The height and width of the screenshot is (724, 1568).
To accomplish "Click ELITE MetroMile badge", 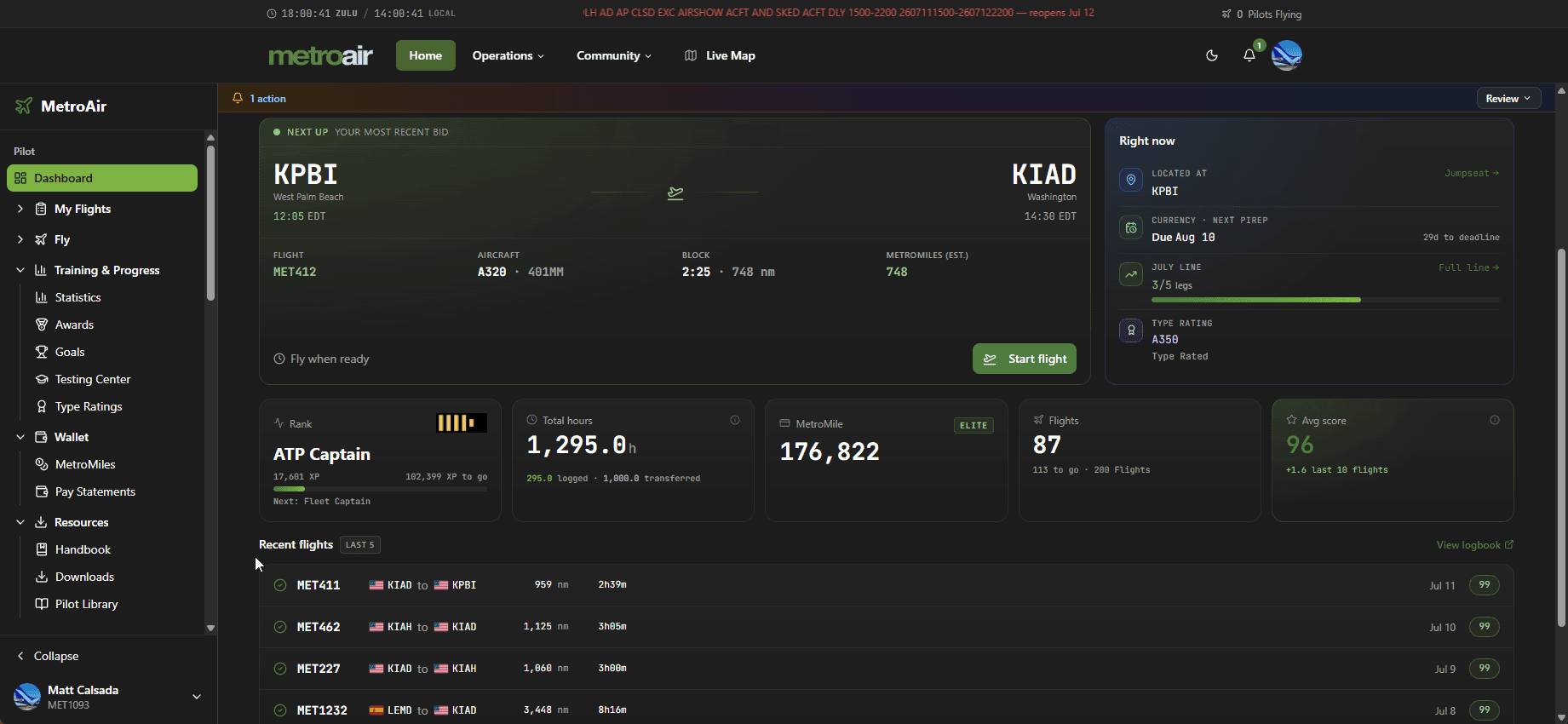I will tap(974, 425).
